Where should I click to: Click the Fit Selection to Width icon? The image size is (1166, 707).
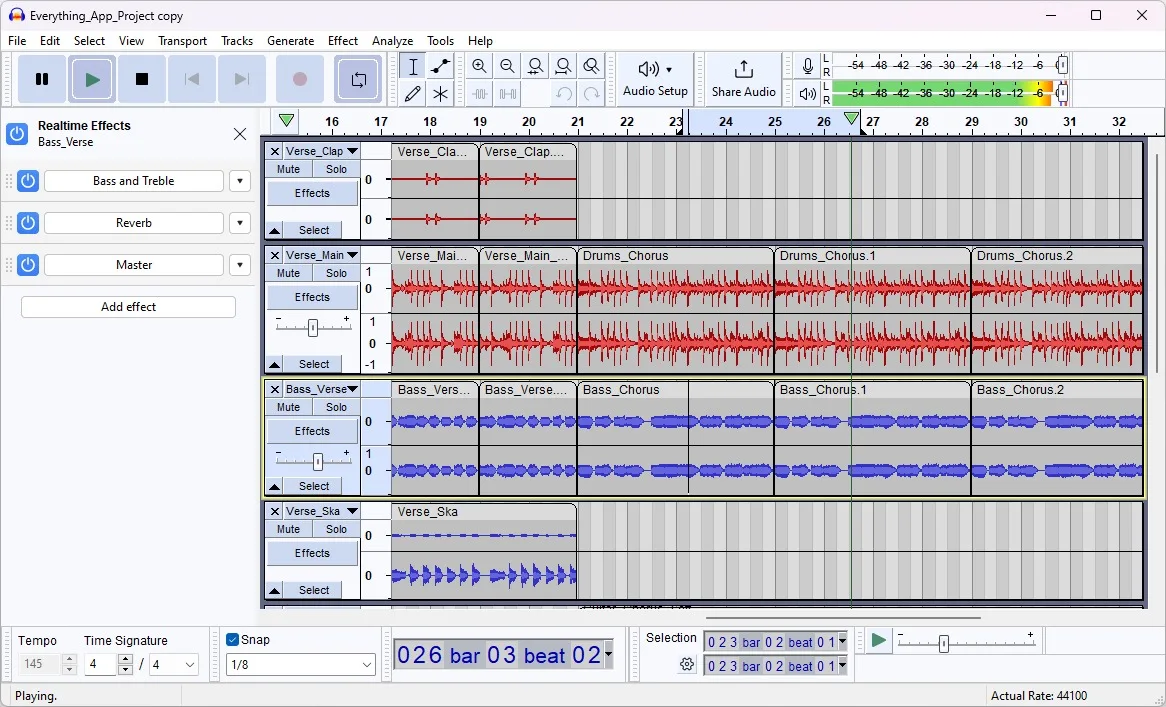pyautogui.click(x=536, y=66)
